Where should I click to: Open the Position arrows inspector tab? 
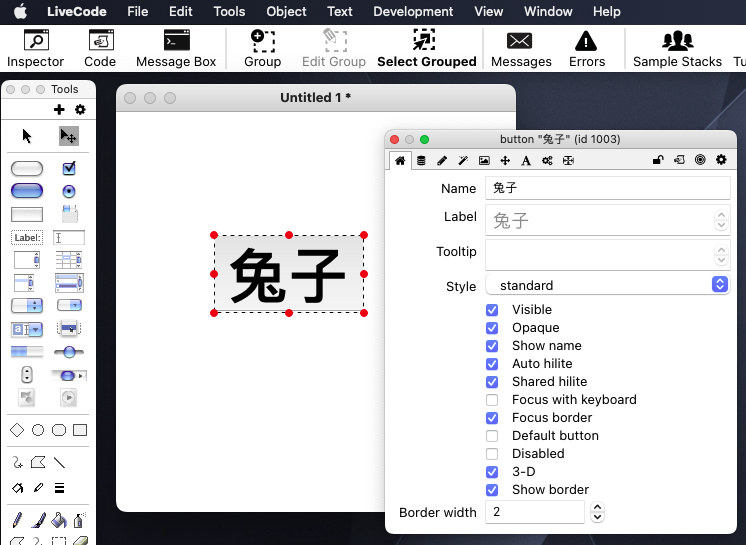click(x=505, y=160)
